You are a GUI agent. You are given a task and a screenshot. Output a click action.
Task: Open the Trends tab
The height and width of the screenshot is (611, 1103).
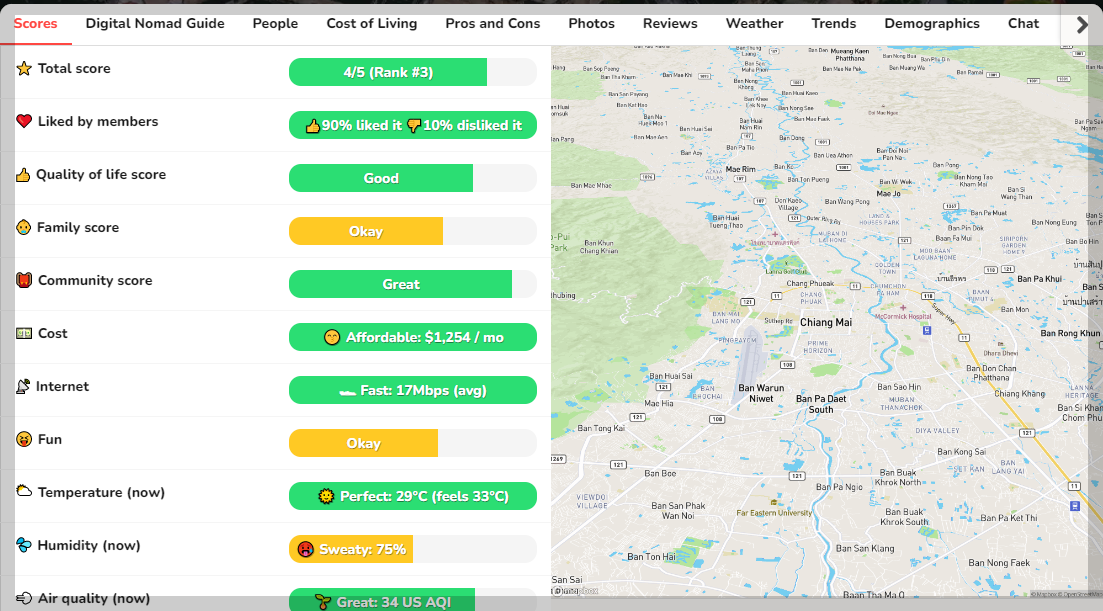[834, 23]
